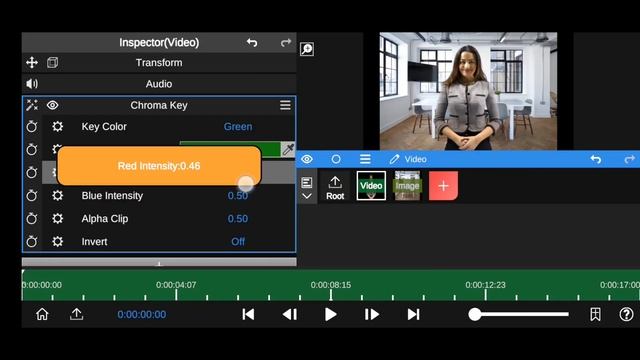
Task: Click the redo arrow in blue layer bar
Action: (629, 159)
